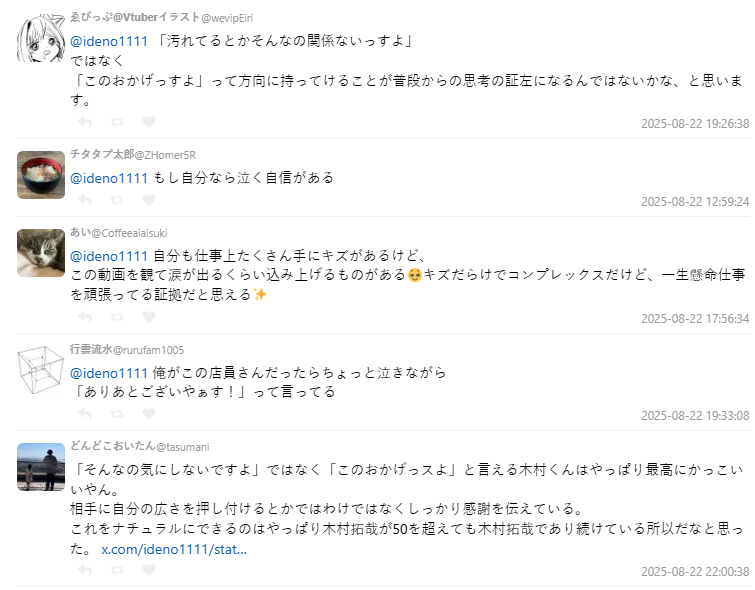Retweet the Coffeeaiaisuki tweet

point(117,317)
